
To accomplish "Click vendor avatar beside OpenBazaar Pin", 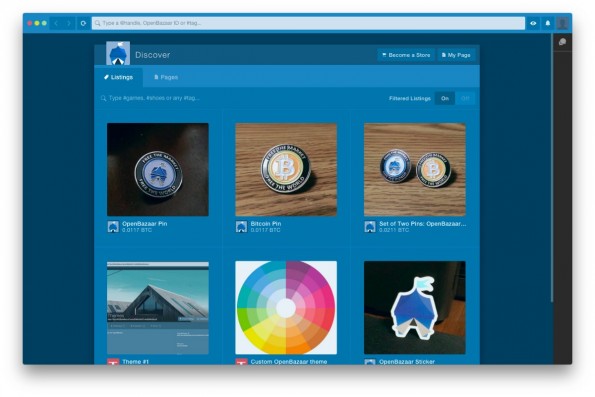I will [x=113, y=227].
